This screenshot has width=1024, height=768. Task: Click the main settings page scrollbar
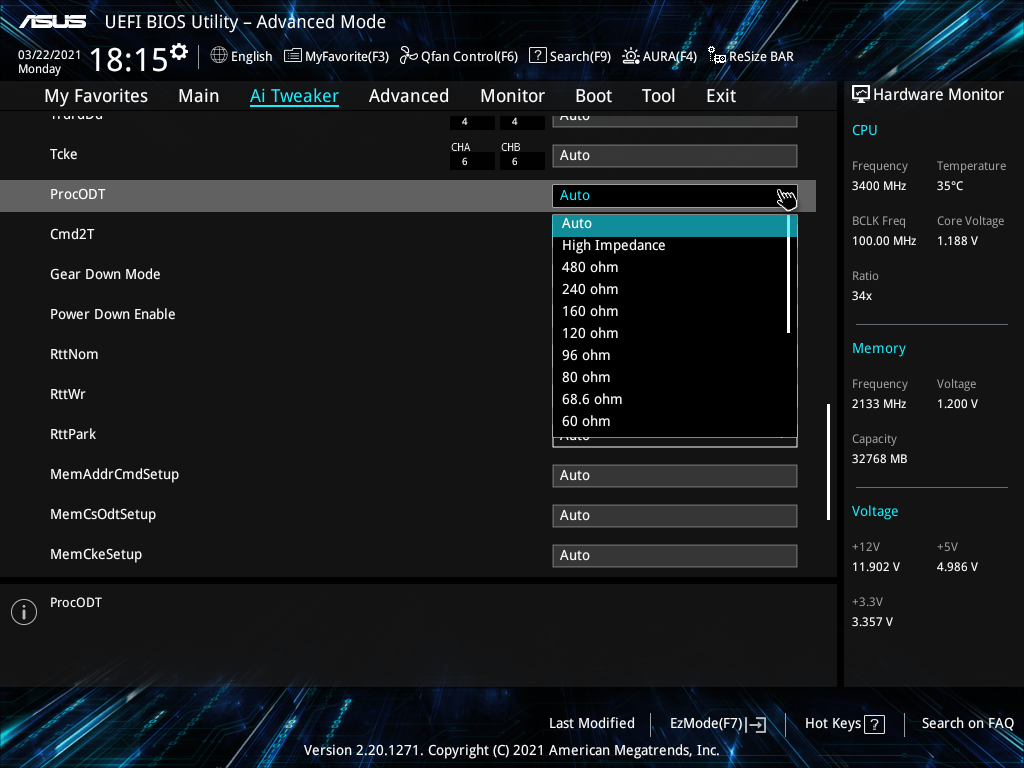(828, 462)
